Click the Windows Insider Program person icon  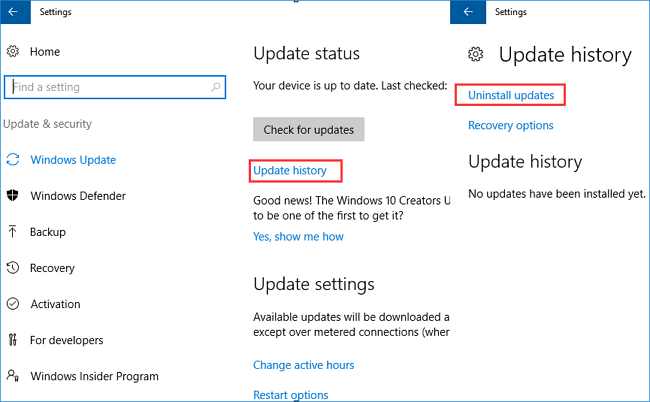[x=13, y=375]
